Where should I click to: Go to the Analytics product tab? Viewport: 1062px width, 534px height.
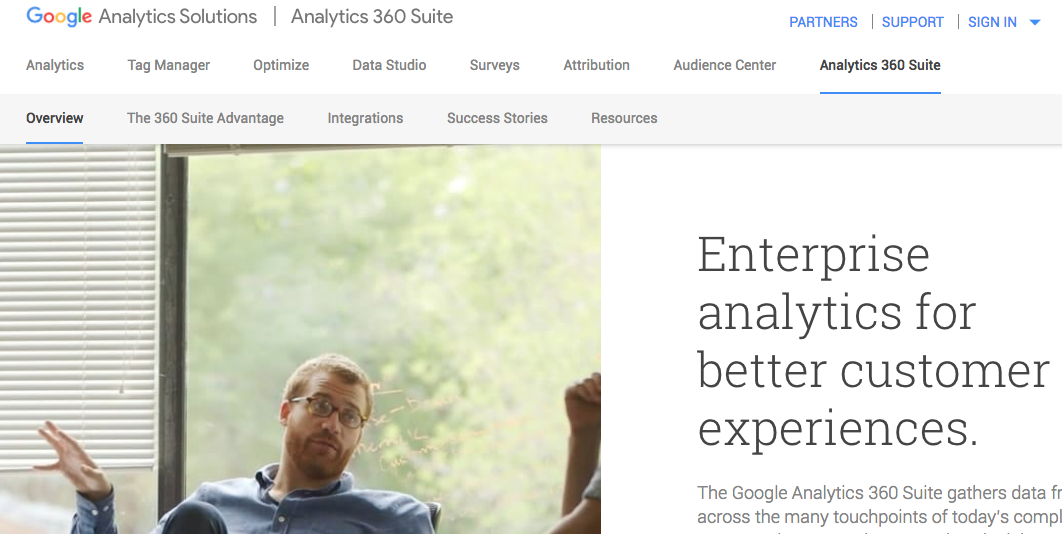(55, 65)
